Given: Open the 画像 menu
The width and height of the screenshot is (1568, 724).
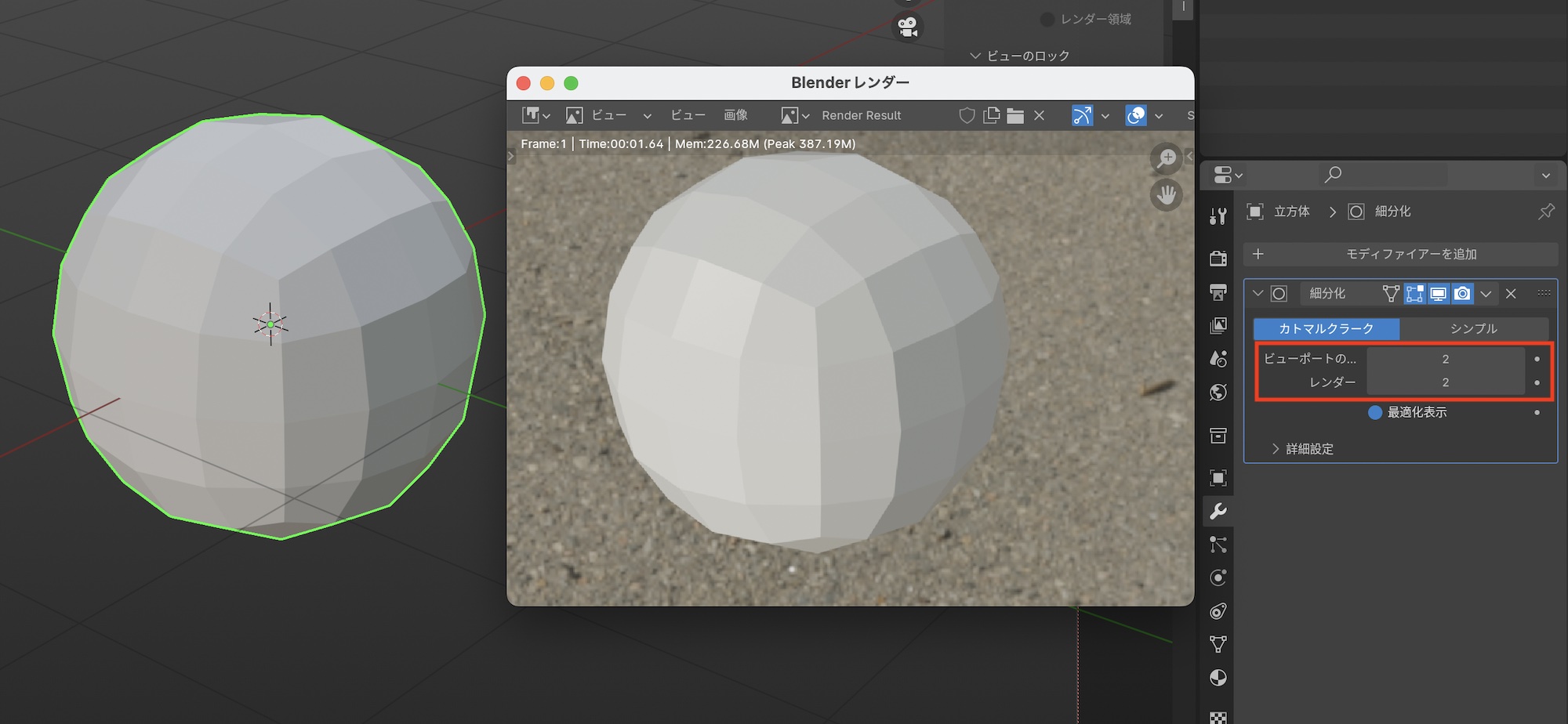Looking at the screenshot, I should 735,116.
